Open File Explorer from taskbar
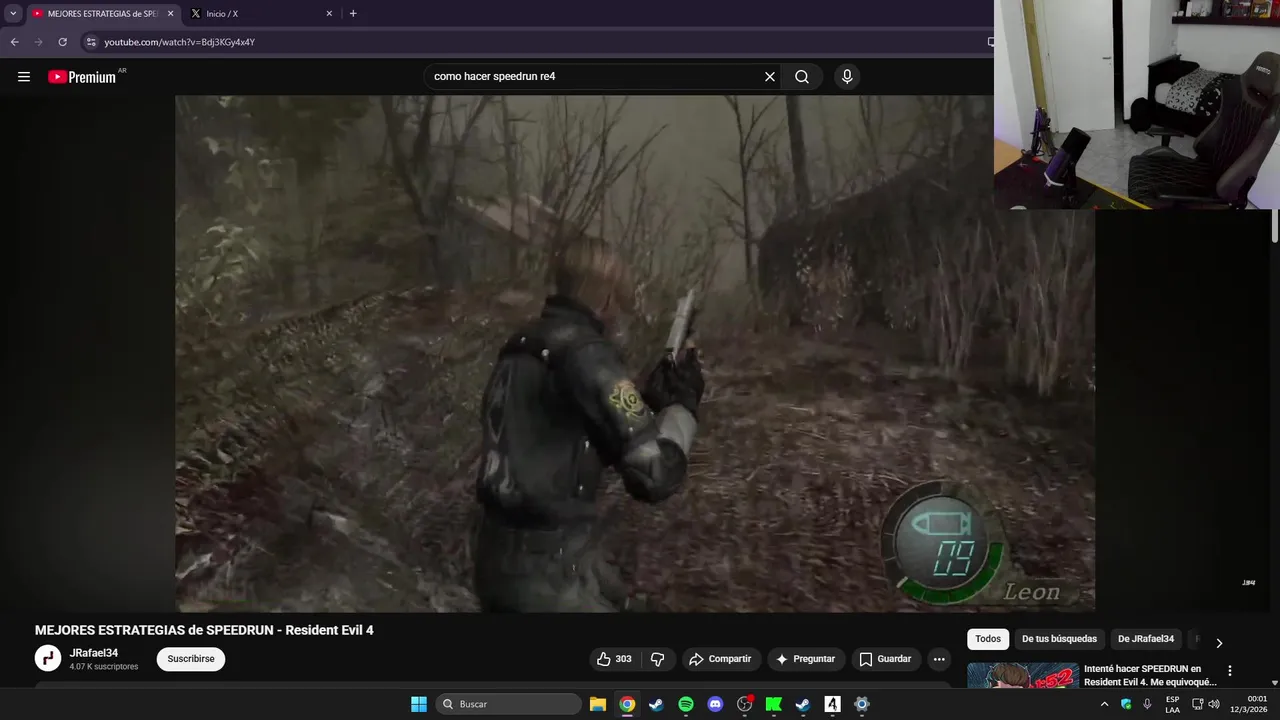The height and width of the screenshot is (720, 1280). [597, 704]
